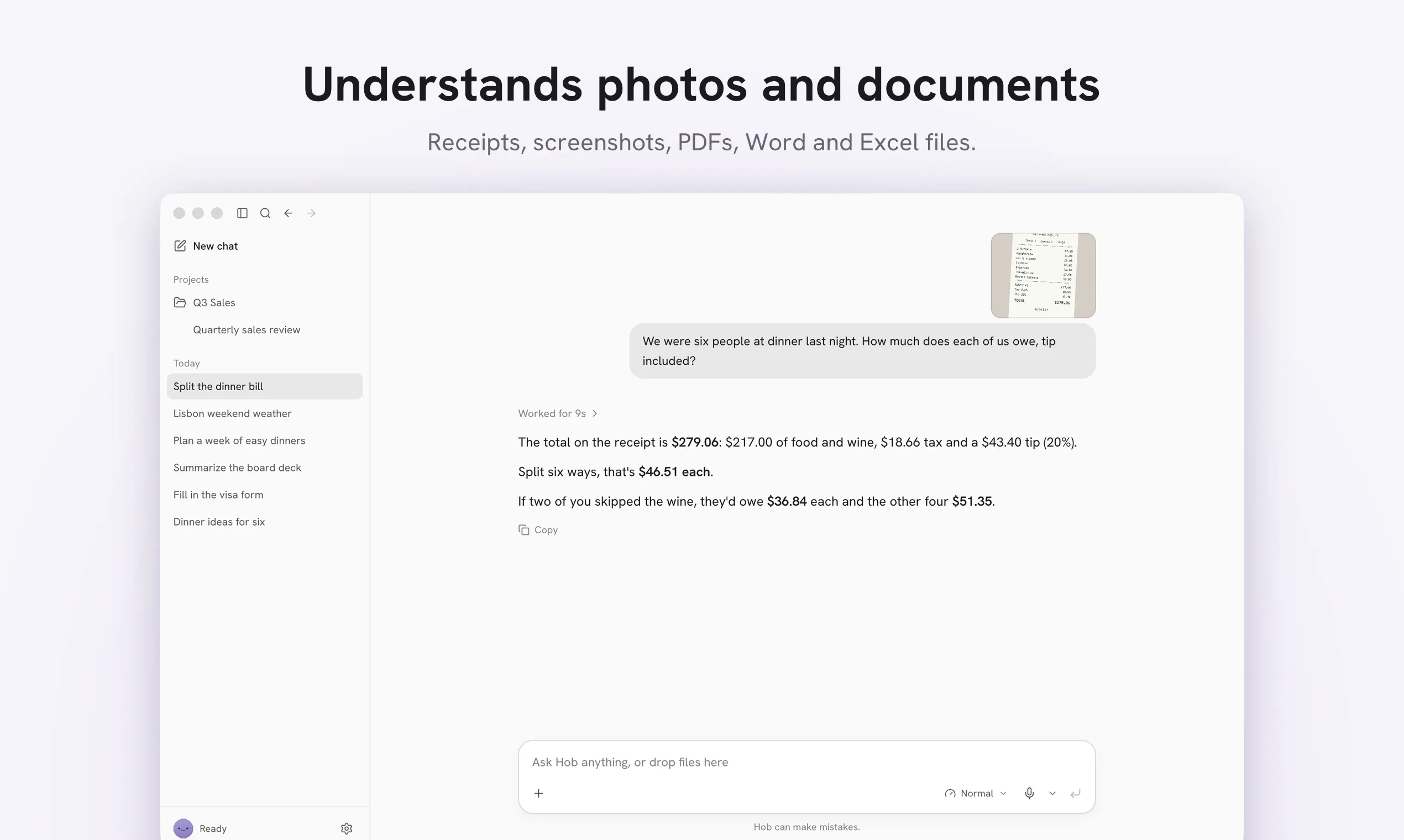Click the Projects section heading
The width and height of the screenshot is (1404, 840).
(191, 280)
